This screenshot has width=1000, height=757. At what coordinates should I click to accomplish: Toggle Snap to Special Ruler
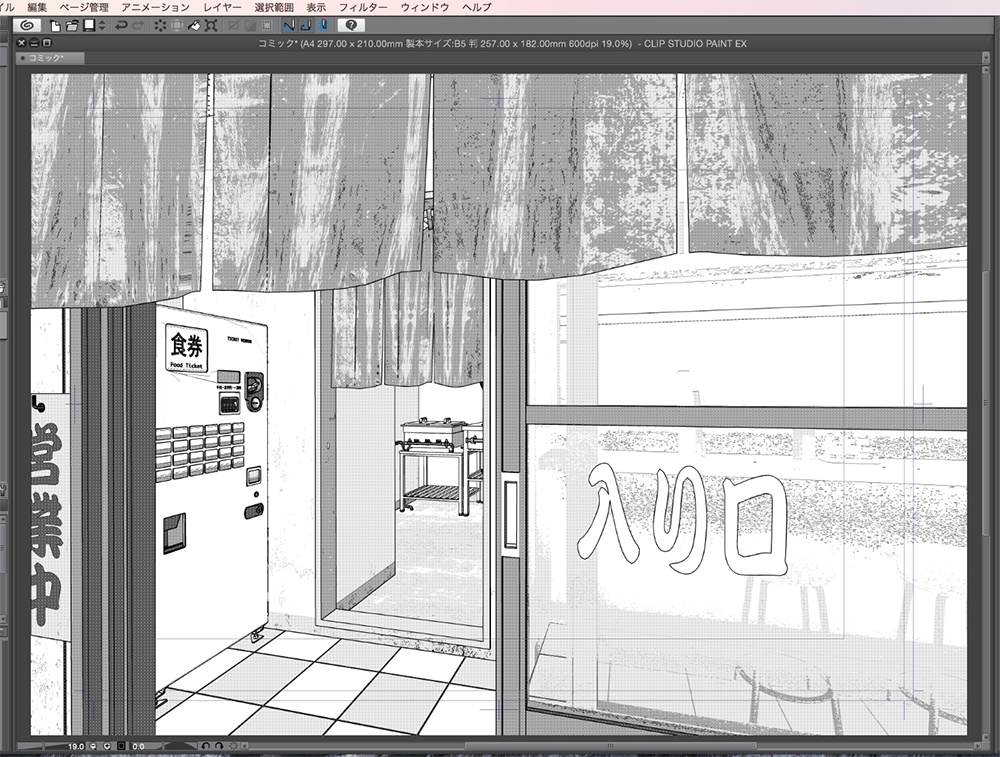[306, 26]
